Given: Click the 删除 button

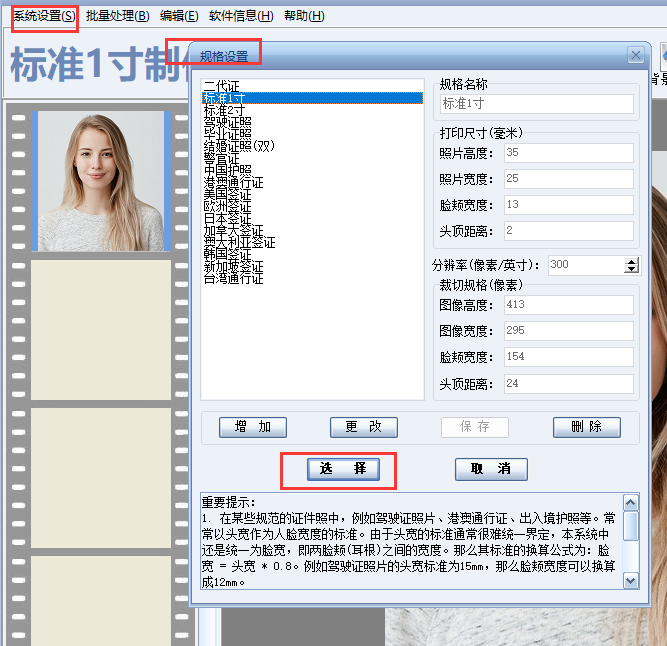Looking at the screenshot, I should [x=587, y=427].
